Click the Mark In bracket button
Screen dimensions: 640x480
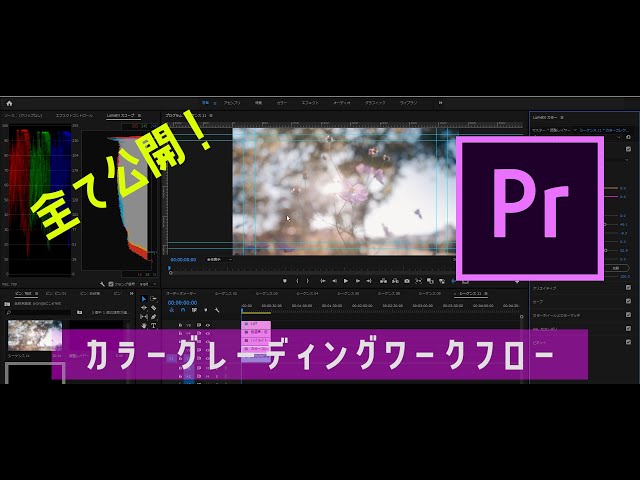click(x=297, y=281)
